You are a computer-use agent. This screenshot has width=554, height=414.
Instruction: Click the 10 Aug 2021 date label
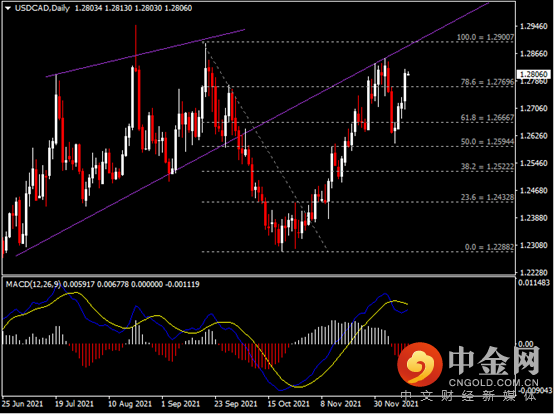tap(129, 404)
